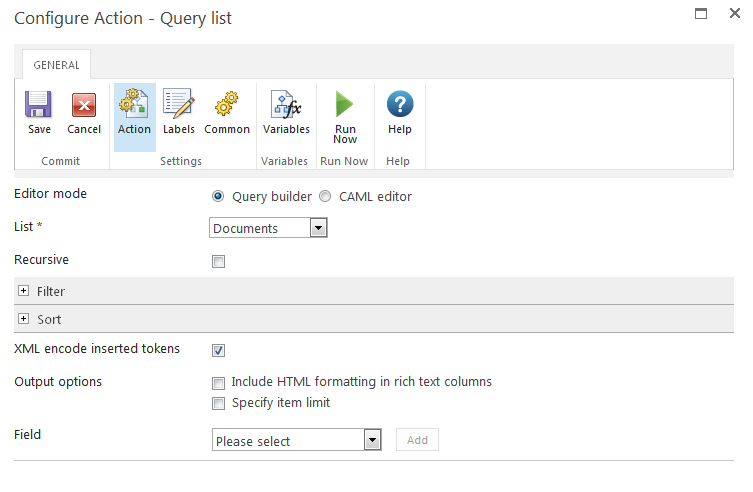The width and height of the screenshot is (753, 492).
Task: Select the Query builder radio button
Action: pyautogui.click(x=219, y=196)
